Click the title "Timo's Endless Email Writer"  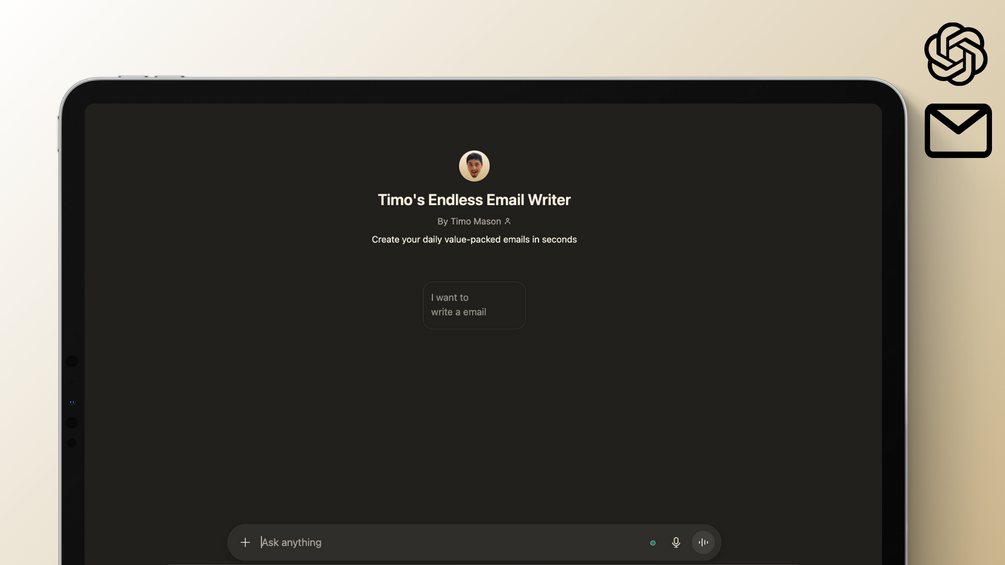coord(474,200)
